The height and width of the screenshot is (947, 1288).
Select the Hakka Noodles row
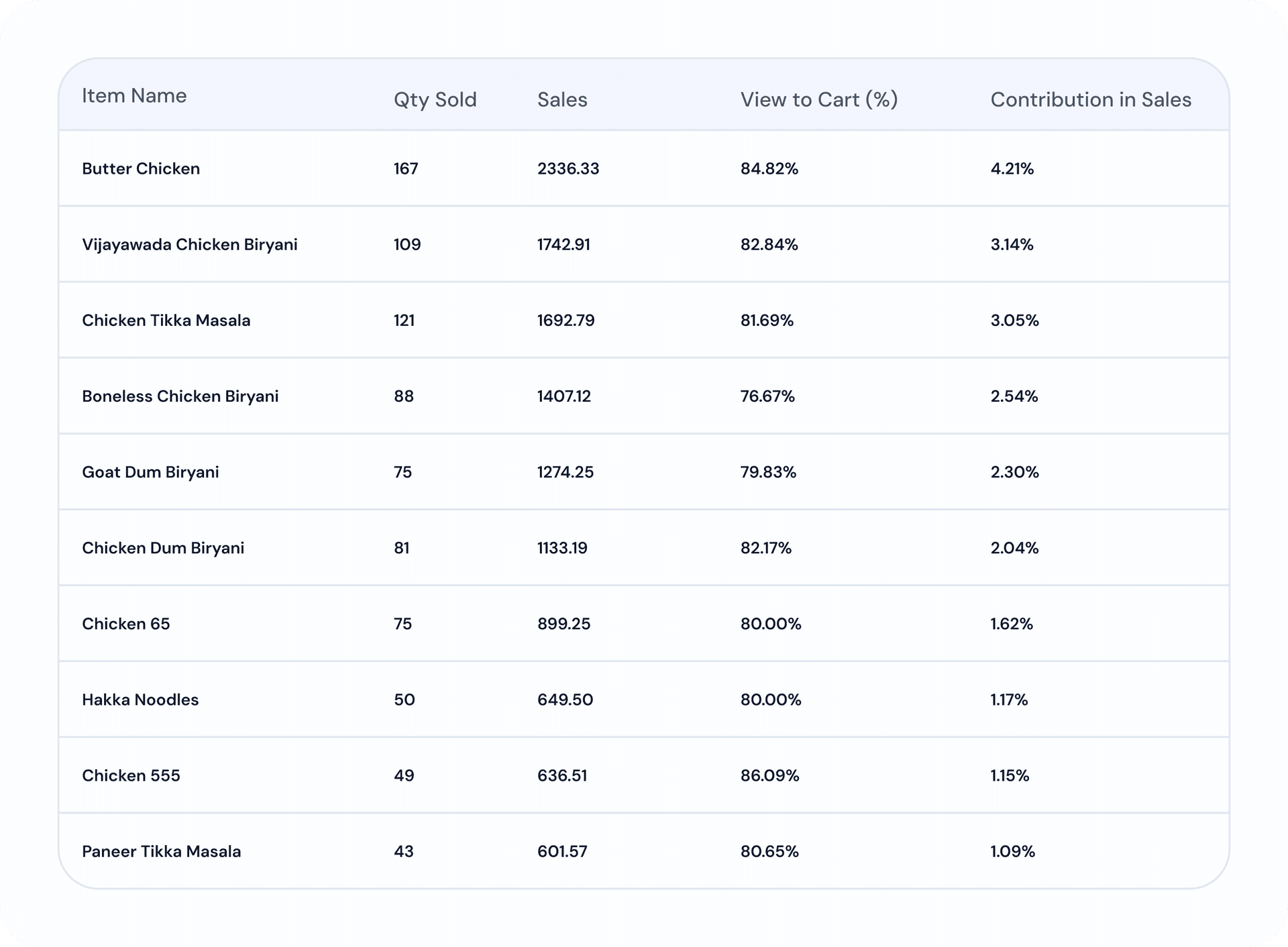pos(643,700)
